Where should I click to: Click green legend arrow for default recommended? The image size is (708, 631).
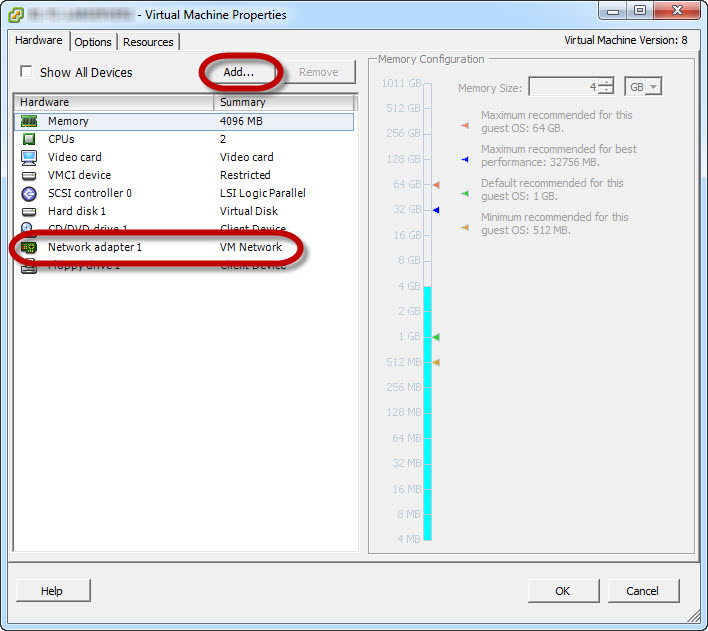point(465,193)
